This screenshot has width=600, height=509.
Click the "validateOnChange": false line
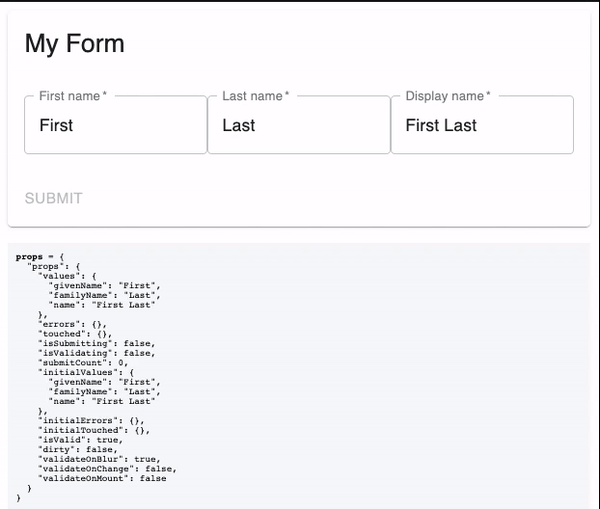coord(107,468)
